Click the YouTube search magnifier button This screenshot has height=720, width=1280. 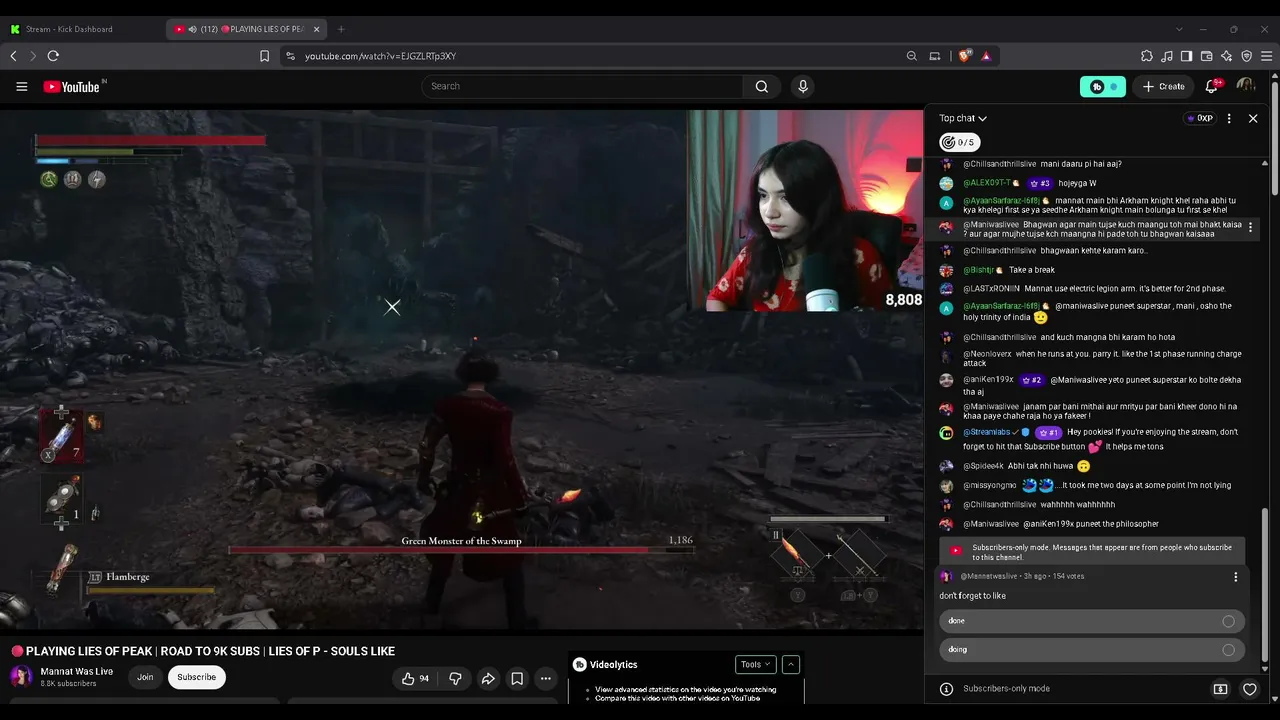(762, 87)
